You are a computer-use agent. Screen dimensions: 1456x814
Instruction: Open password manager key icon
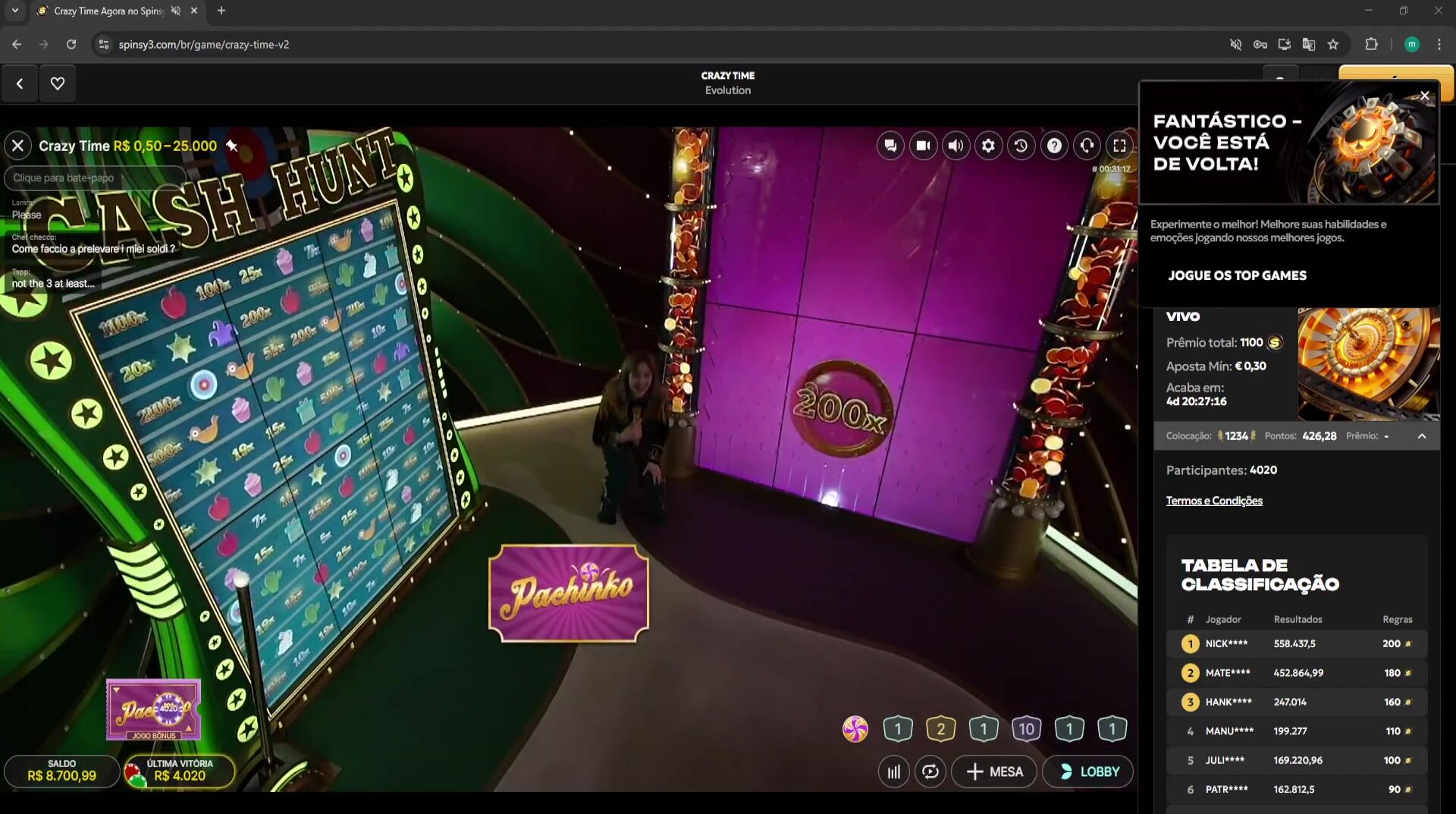coord(1260,44)
